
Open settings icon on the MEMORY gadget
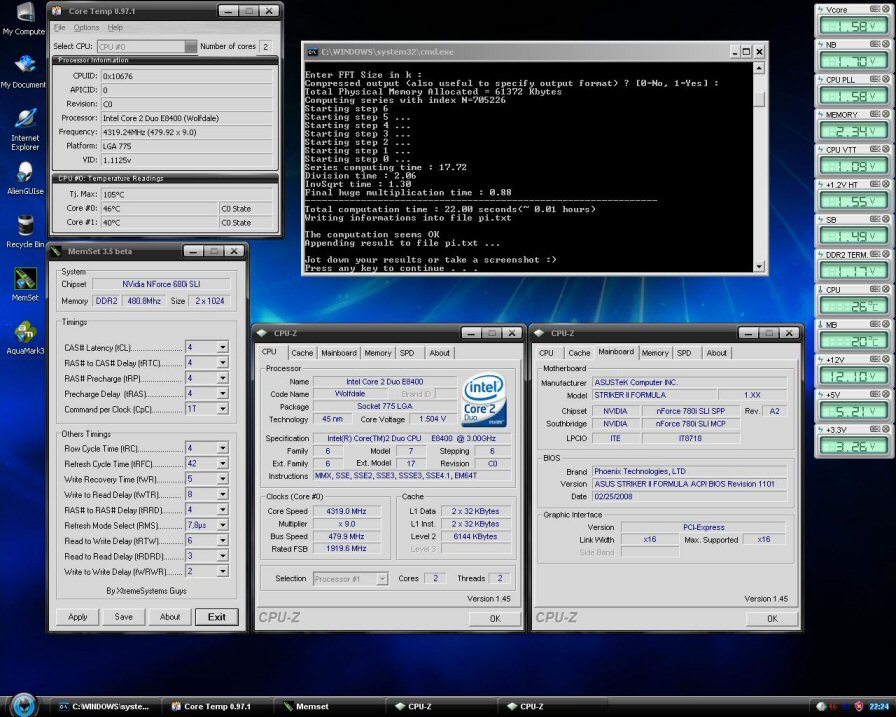874,114
